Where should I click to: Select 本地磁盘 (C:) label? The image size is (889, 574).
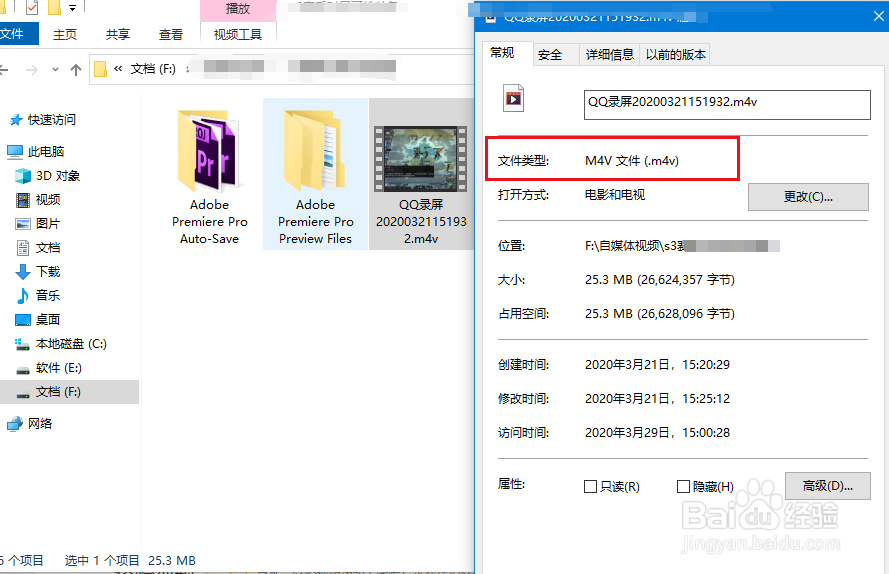coord(71,344)
